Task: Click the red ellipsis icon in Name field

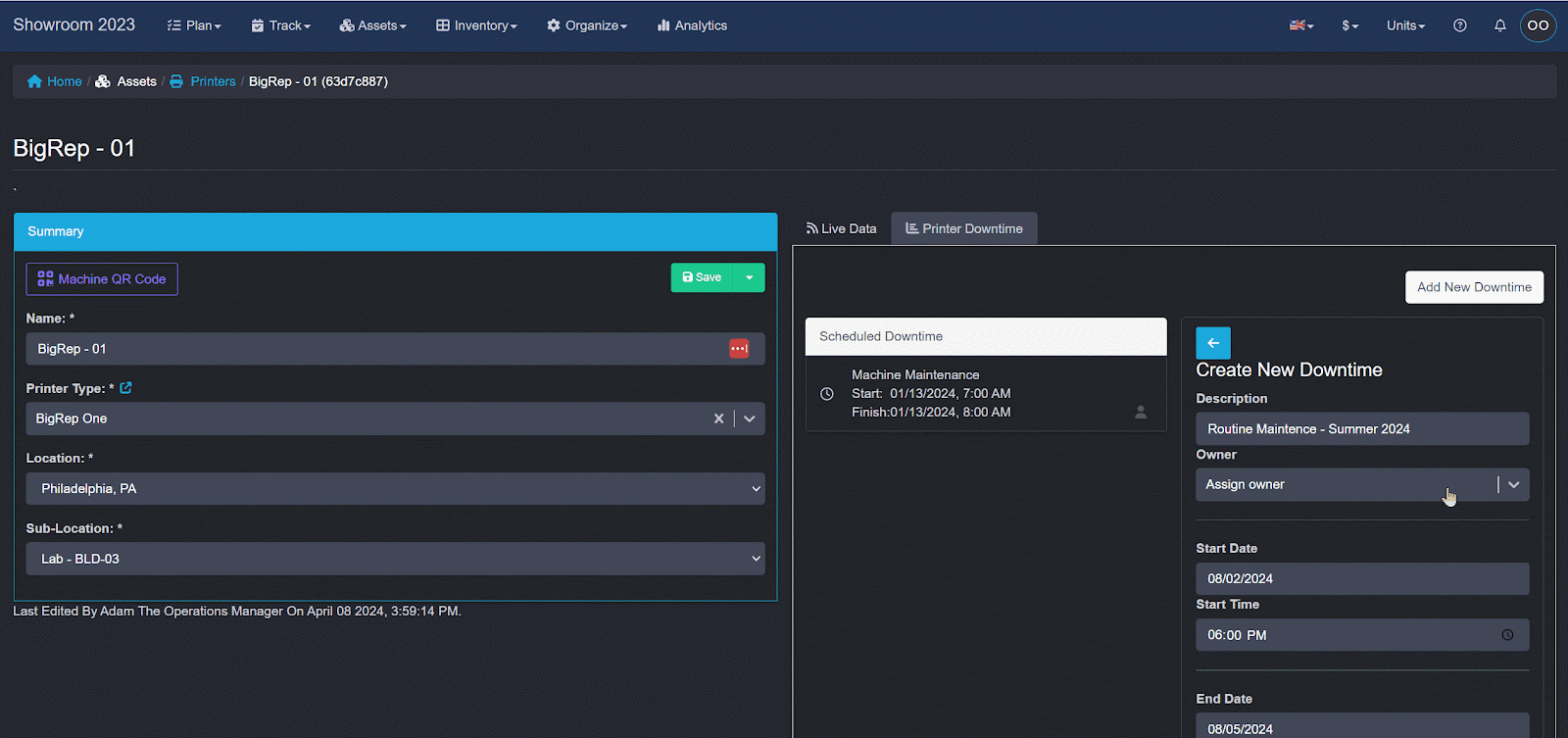Action: (739, 349)
